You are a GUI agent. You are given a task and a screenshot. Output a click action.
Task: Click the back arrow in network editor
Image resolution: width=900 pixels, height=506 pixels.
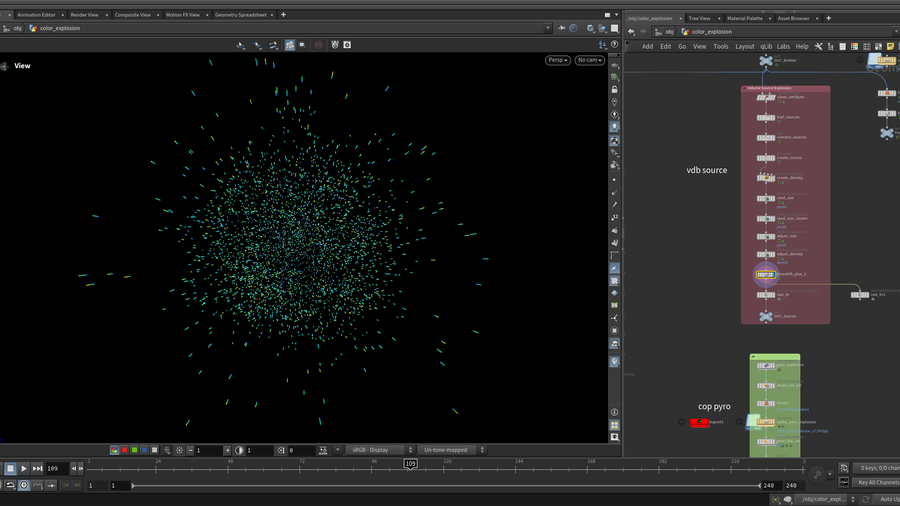[632, 31]
